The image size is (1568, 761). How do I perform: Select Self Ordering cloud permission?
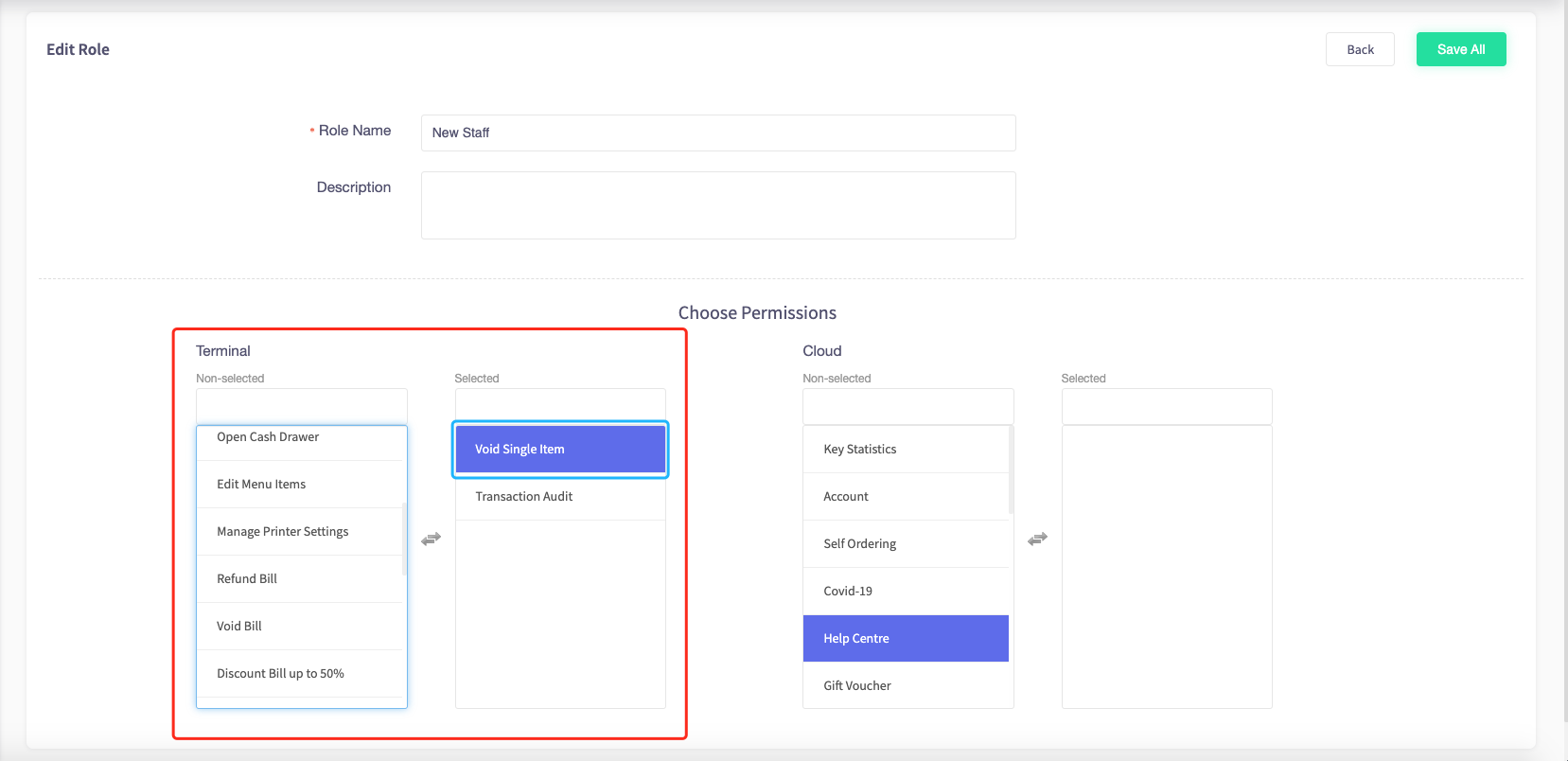[906, 544]
